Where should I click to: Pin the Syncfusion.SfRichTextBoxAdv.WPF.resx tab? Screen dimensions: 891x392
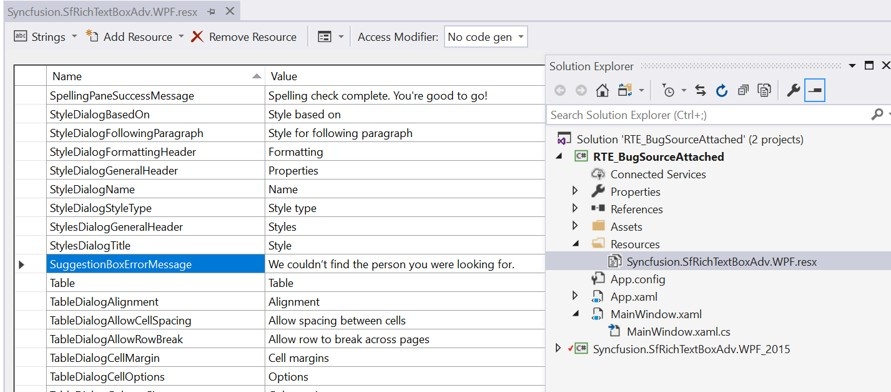click(x=211, y=11)
